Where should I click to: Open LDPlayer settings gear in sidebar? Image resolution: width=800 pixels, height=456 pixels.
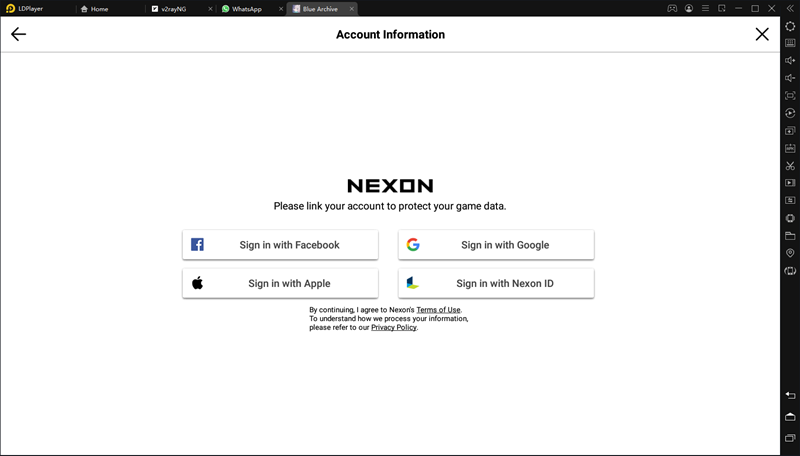(790, 26)
